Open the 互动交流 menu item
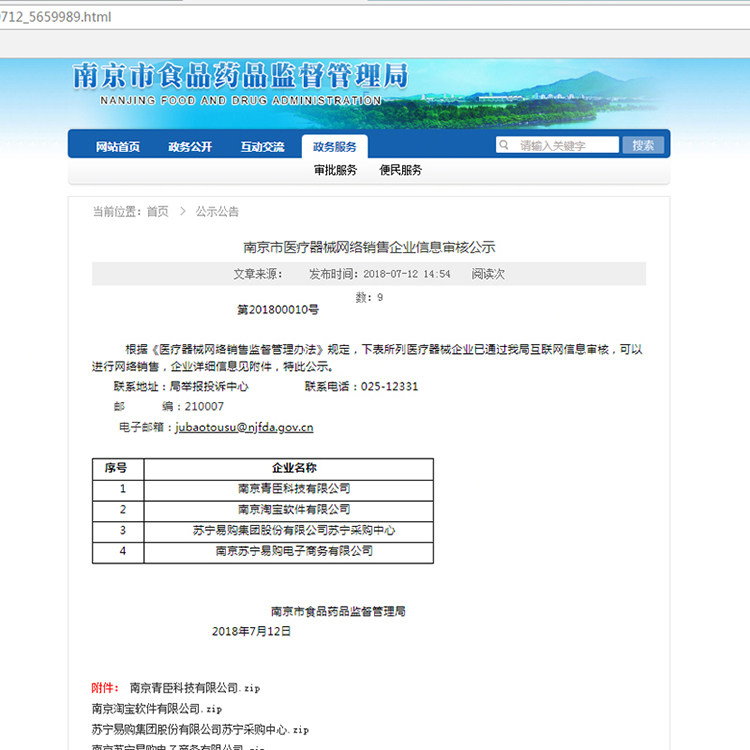The height and width of the screenshot is (750, 750). tap(262, 146)
